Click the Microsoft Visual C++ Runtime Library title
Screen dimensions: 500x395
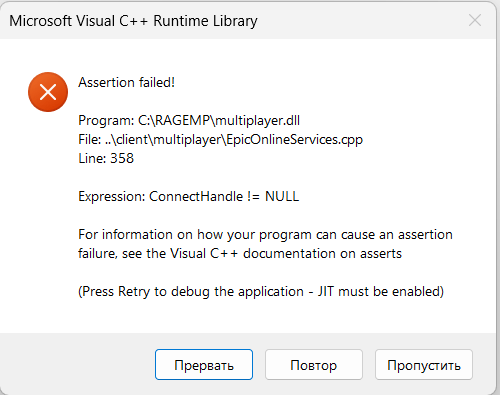[133, 21]
